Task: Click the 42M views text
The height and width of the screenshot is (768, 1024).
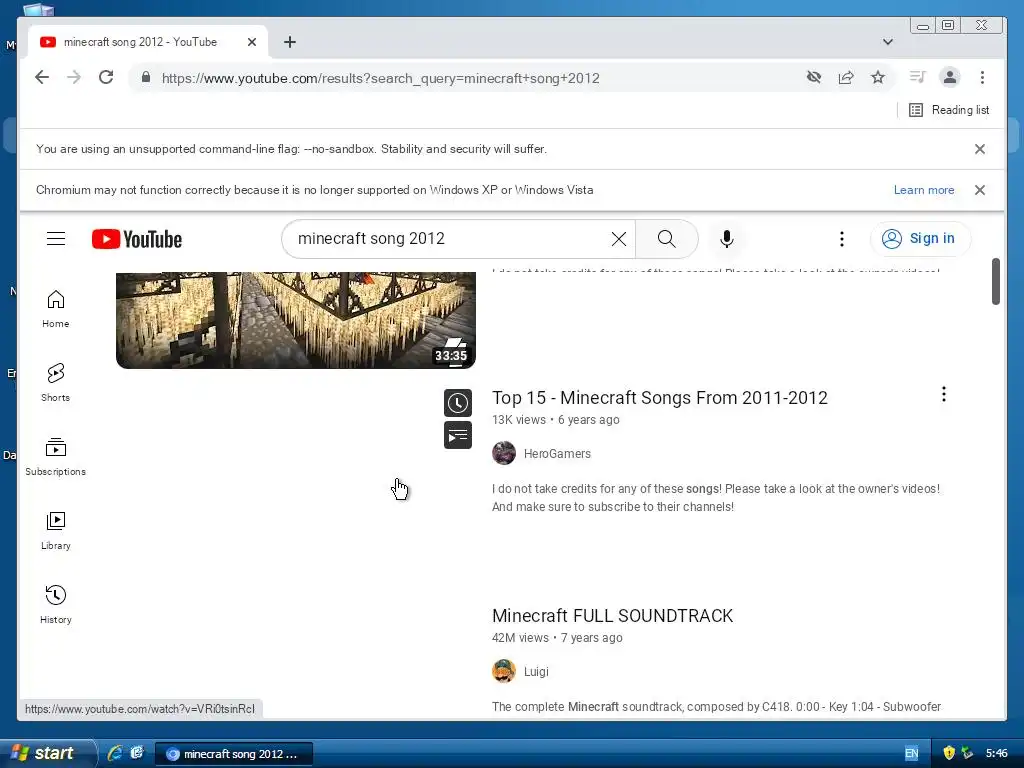Action: (x=520, y=638)
